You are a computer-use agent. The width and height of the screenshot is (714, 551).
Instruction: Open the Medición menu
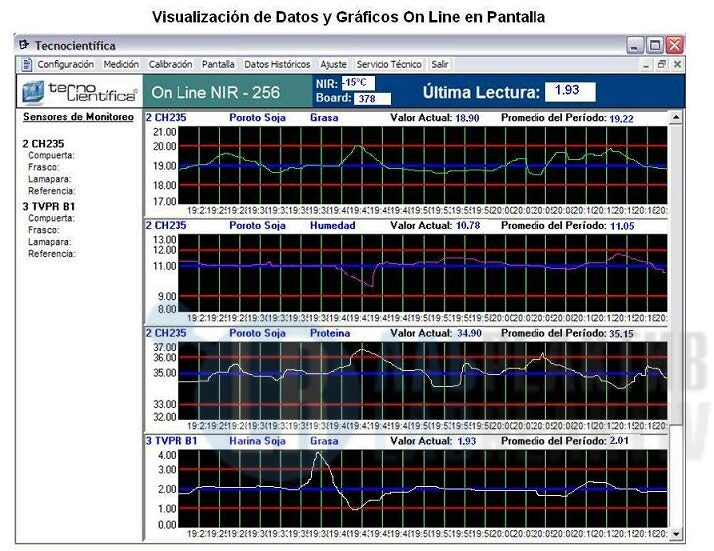121,65
